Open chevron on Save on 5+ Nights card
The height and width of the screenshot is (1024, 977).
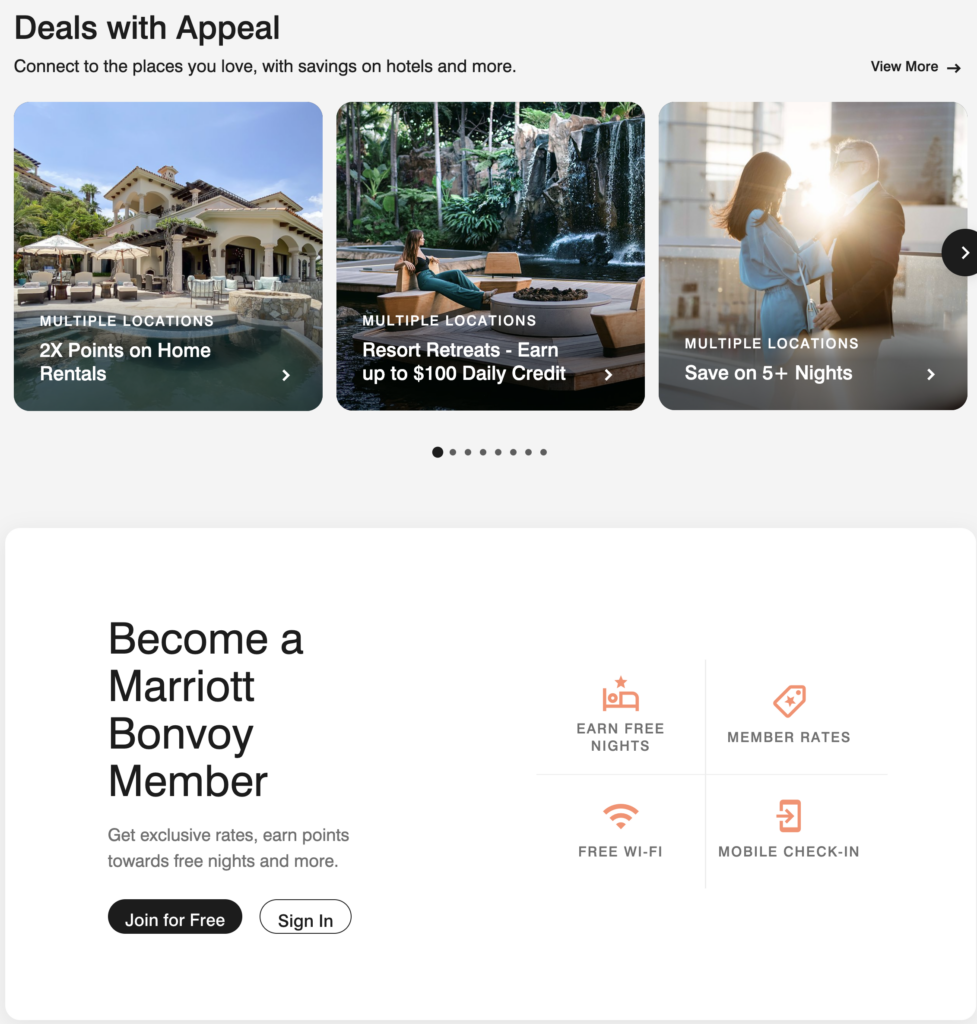[x=931, y=374]
